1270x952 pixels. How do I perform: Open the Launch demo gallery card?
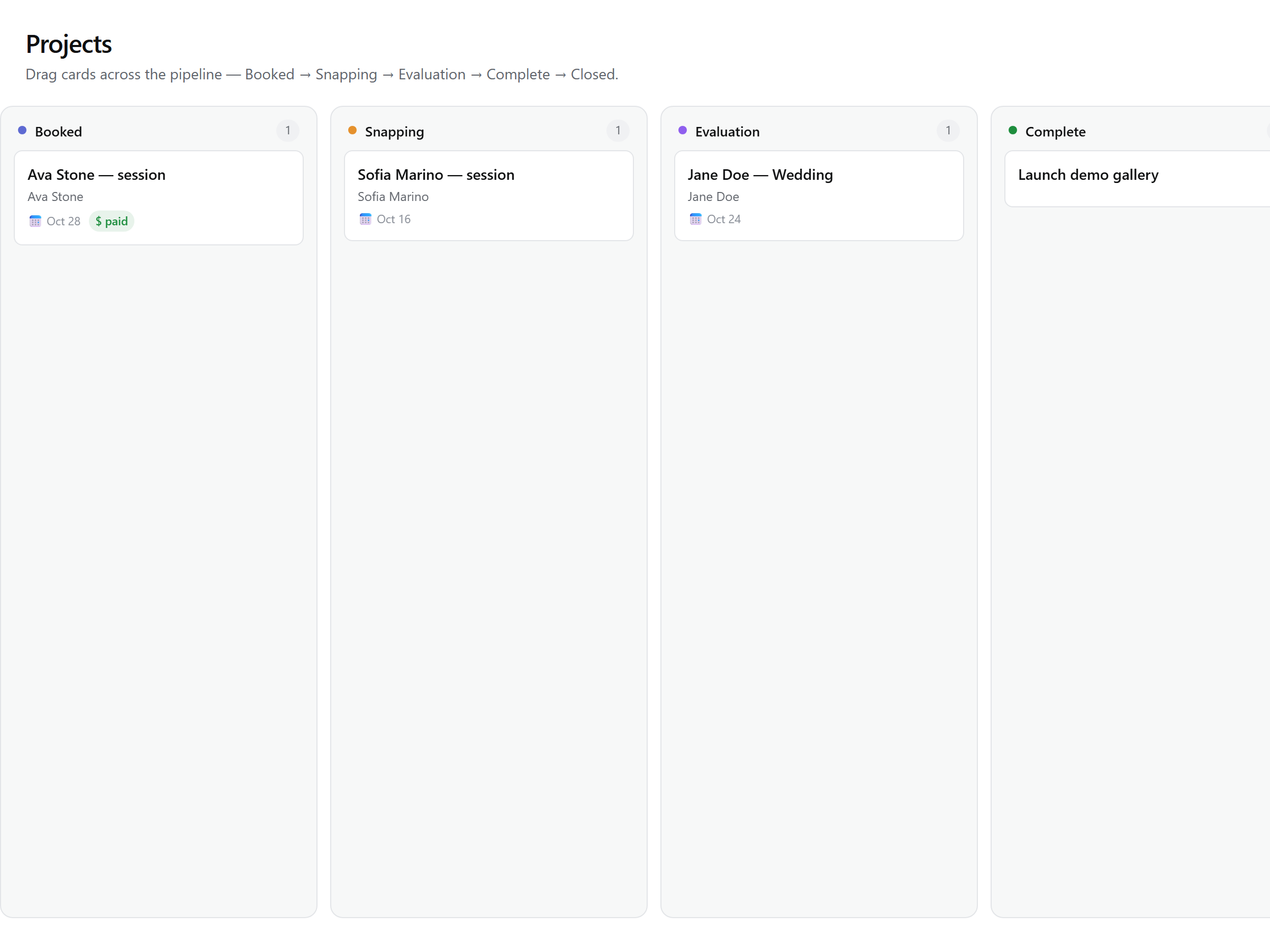pyautogui.click(x=1137, y=179)
